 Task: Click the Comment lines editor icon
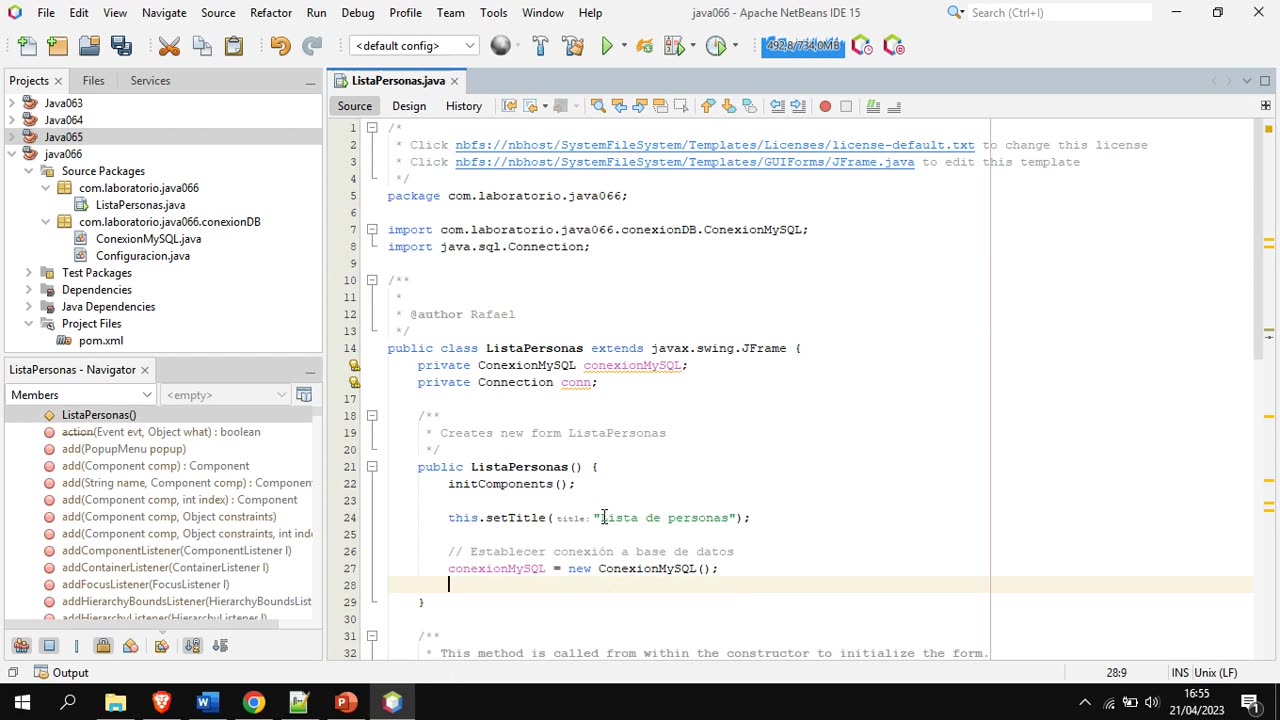tap(873, 106)
